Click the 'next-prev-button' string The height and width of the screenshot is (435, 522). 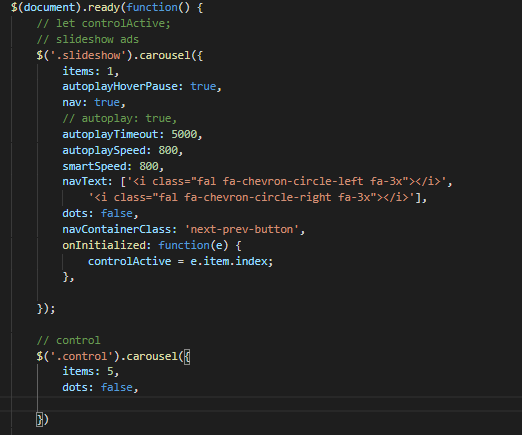tap(242, 229)
